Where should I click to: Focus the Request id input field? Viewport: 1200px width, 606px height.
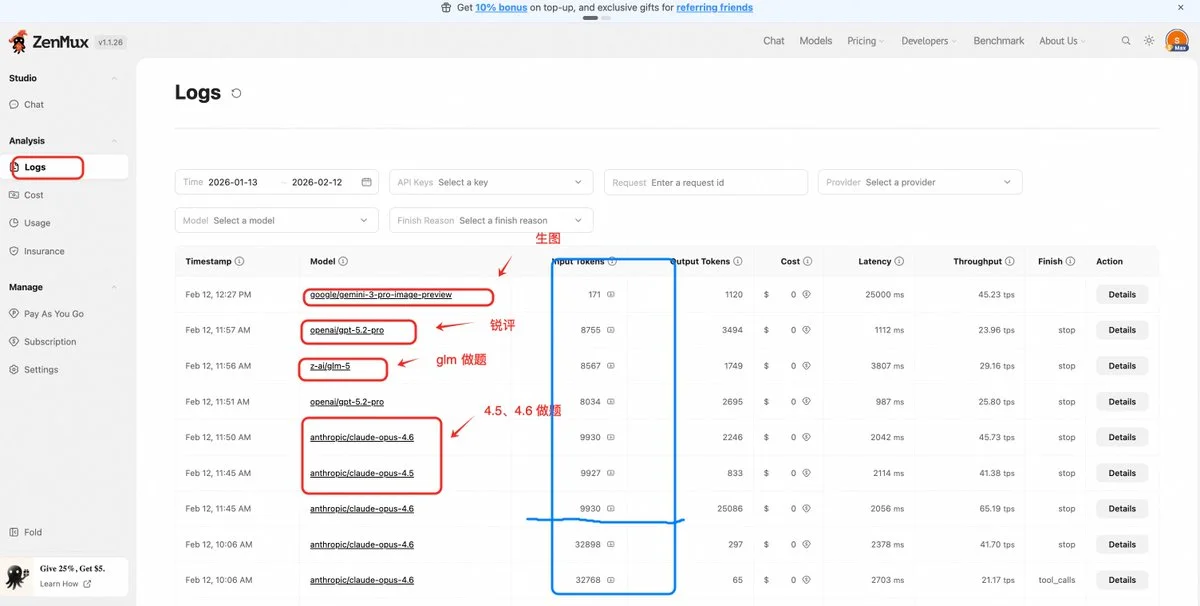[706, 182]
